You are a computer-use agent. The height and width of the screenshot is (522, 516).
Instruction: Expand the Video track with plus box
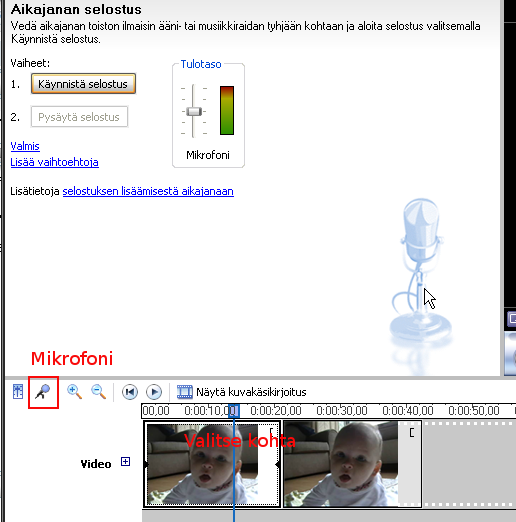click(x=125, y=462)
